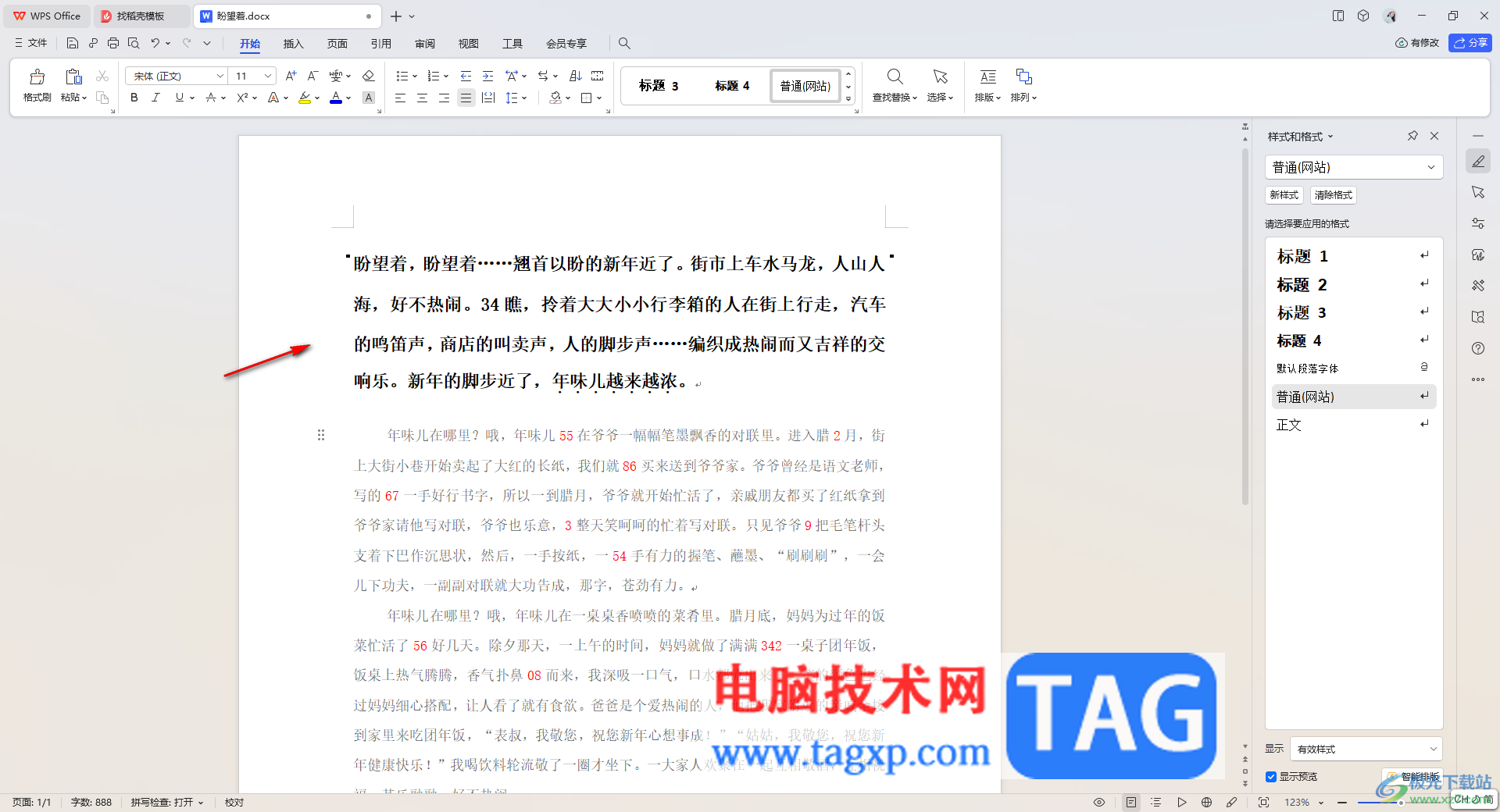Align text to the left
1500x812 pixels.
[400, 98]
